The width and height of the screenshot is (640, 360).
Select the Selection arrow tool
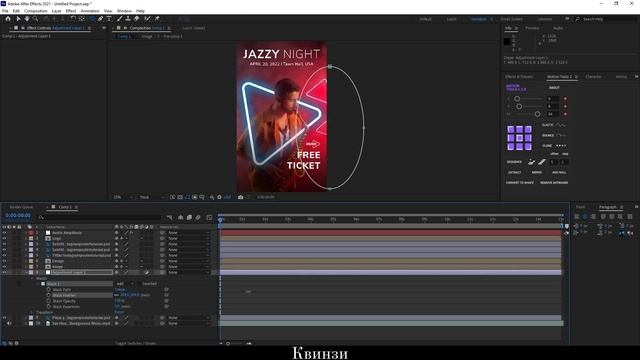(18, 19)
